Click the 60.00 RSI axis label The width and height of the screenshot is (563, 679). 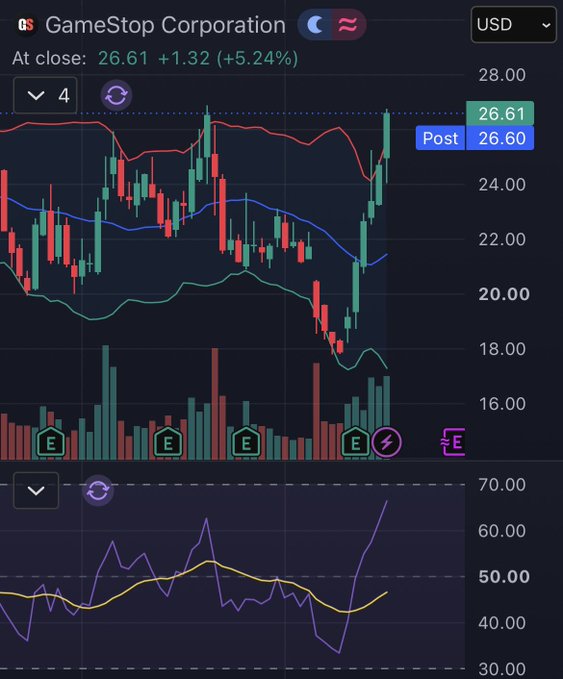click(502, 531)
